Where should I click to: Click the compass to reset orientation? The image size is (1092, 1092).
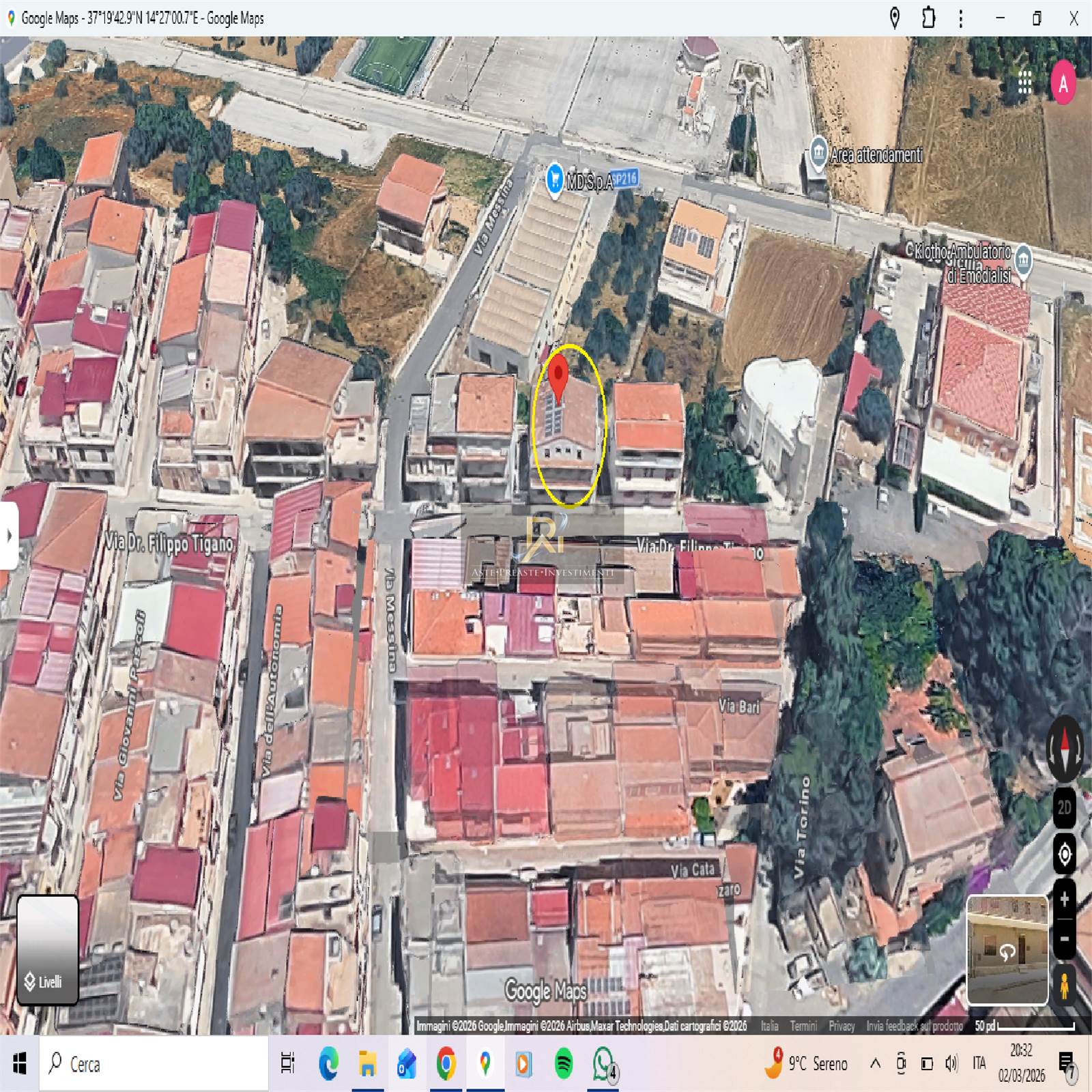click(x=1064, y=749)
